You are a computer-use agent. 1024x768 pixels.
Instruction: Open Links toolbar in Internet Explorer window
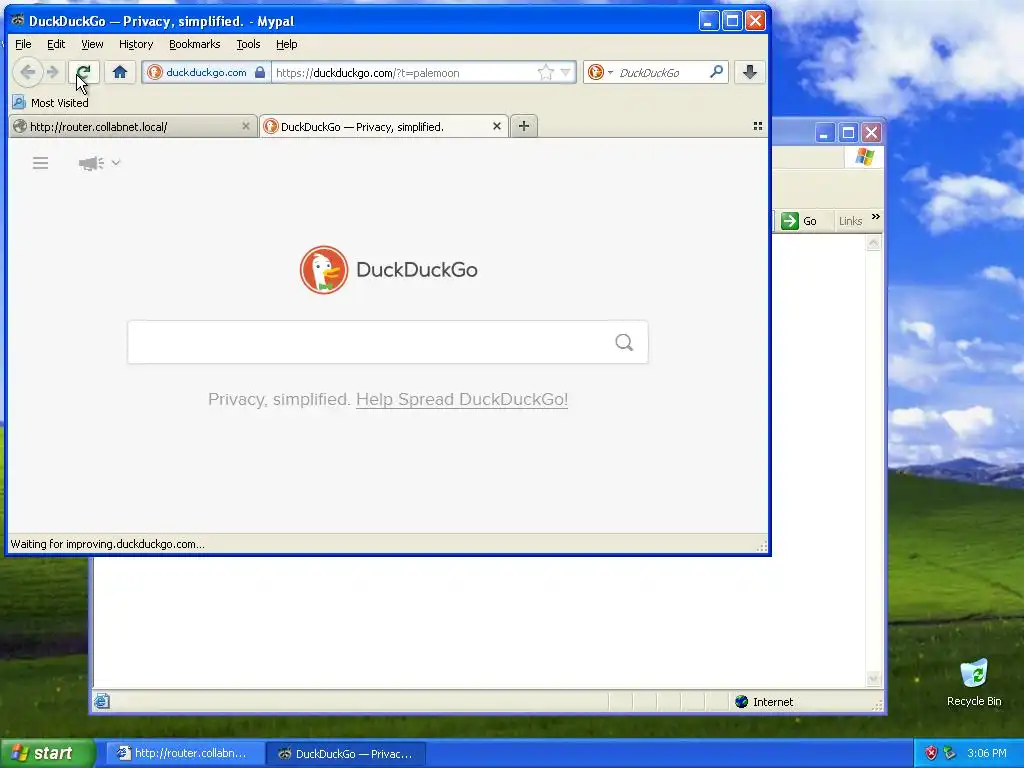850,221
